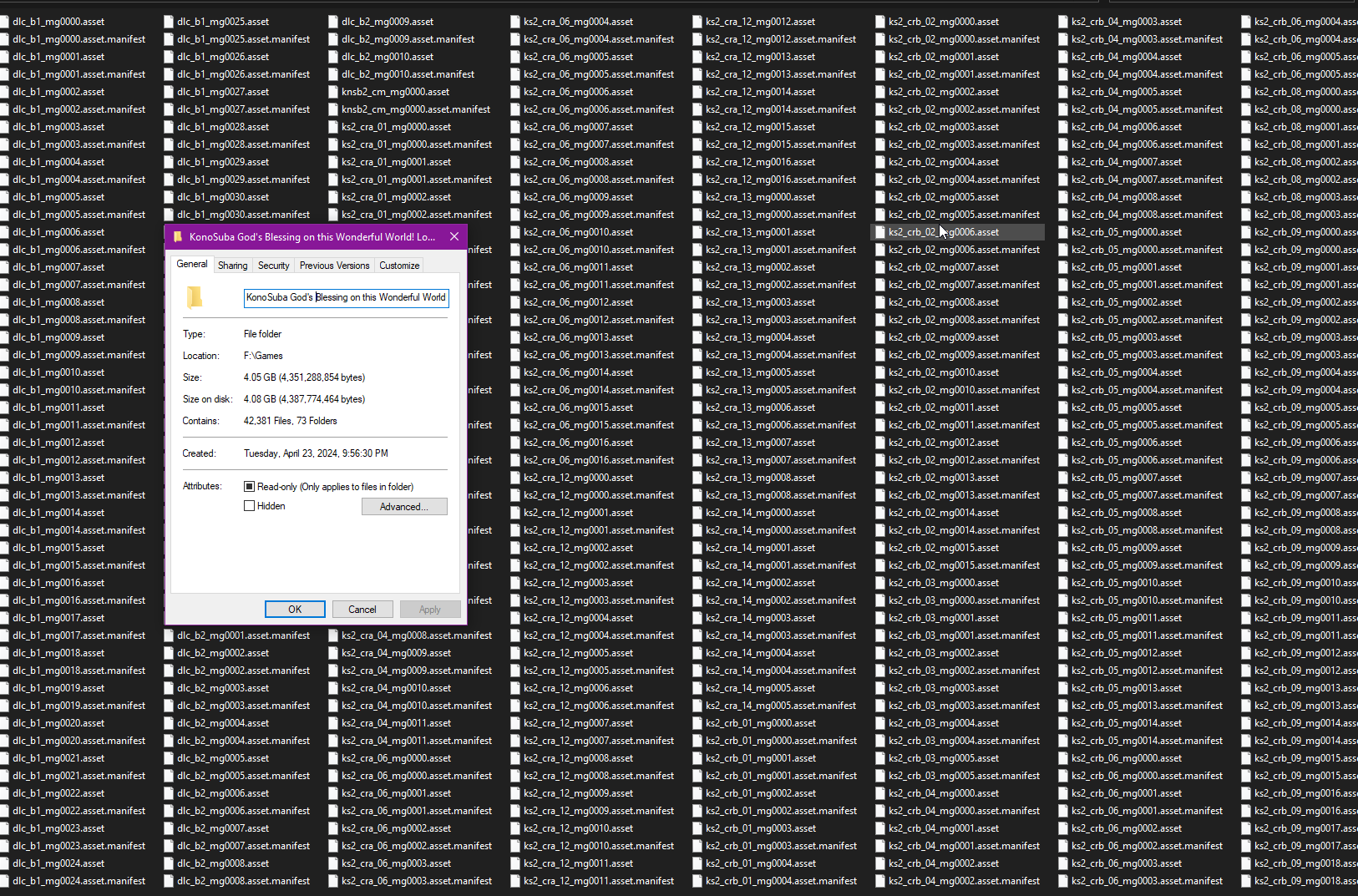Click icon of ks2_cra_04_mg0009.asset
Screen dimensions: 1358x896
coord(333,653)
